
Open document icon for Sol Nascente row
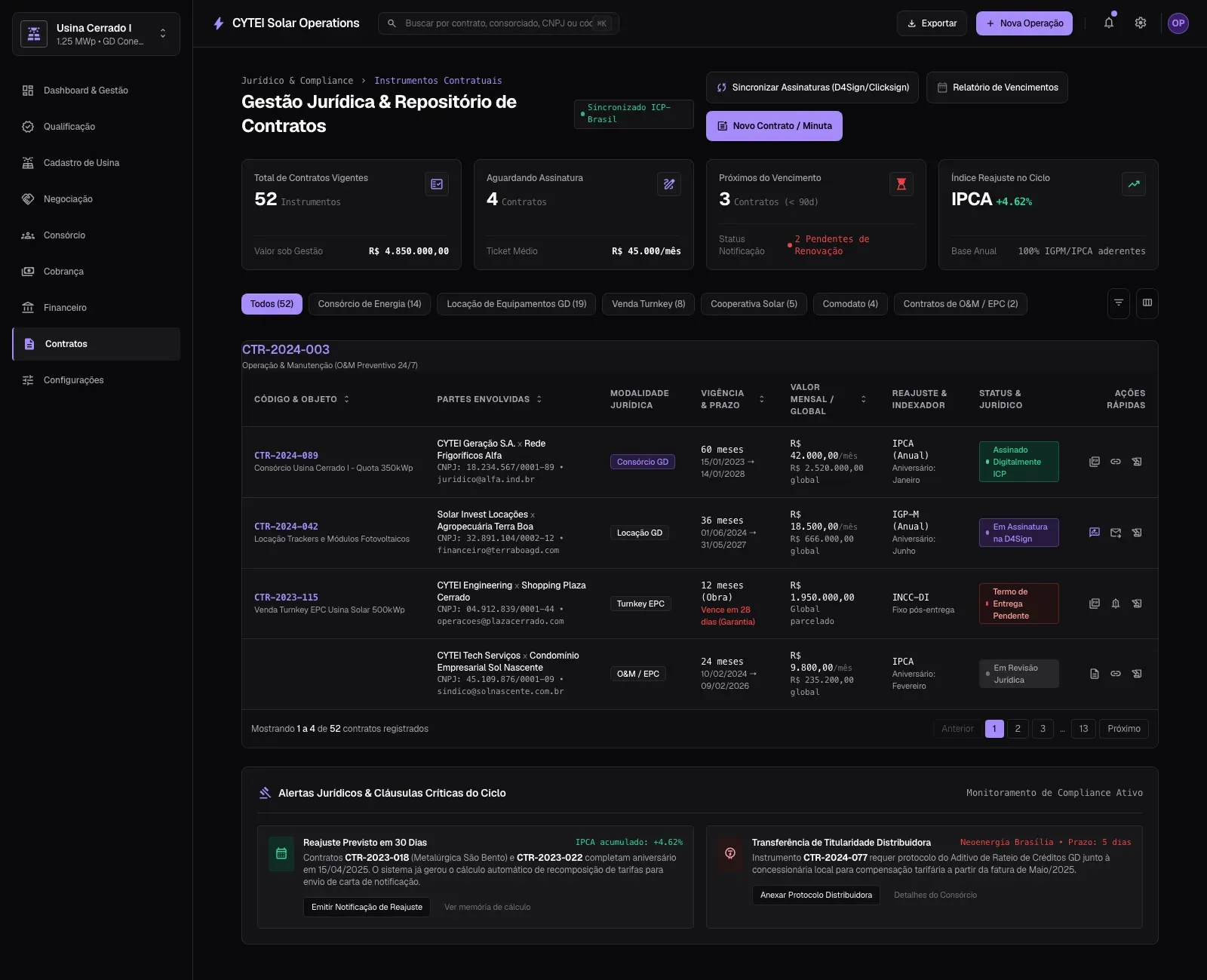click(x=1095, y=674)
